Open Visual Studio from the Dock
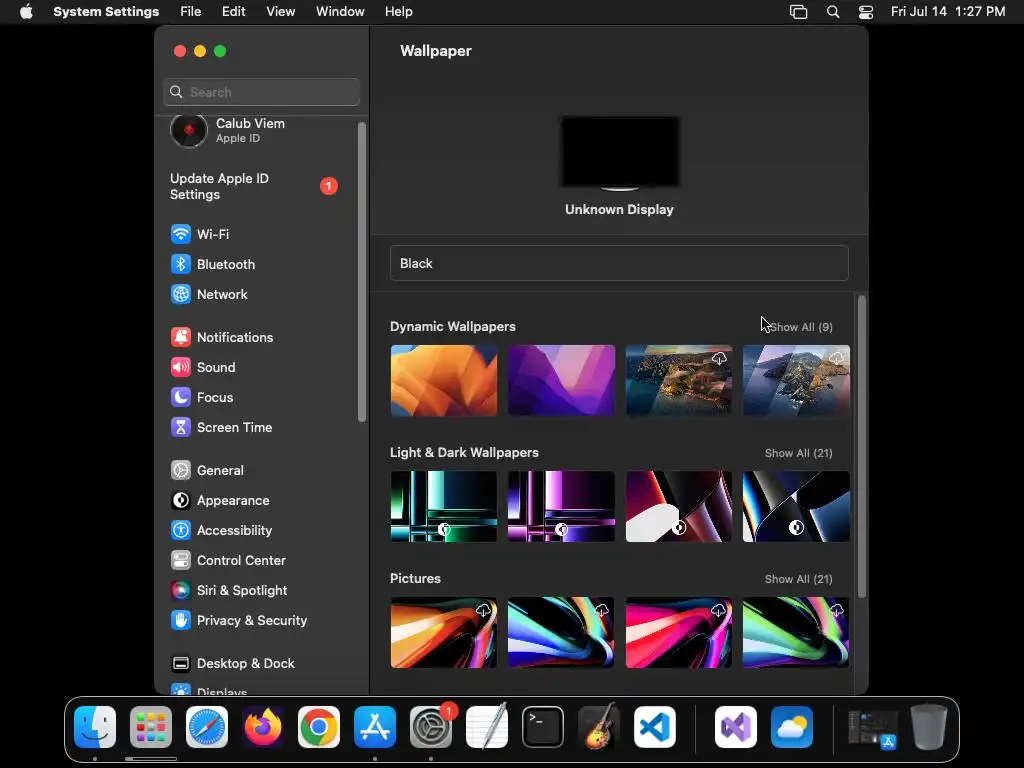Image resolution: width=1024 pixels, height=768 pixels. (736, 727)
